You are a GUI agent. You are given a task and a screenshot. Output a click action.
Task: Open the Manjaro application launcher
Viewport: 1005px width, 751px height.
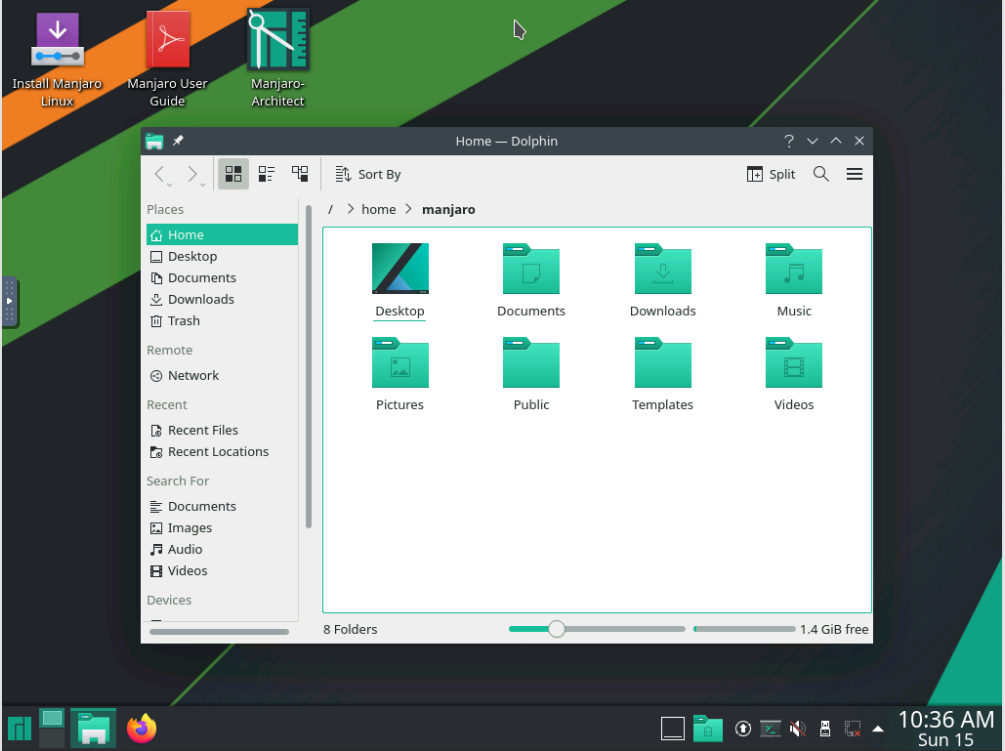pos(19,729)
